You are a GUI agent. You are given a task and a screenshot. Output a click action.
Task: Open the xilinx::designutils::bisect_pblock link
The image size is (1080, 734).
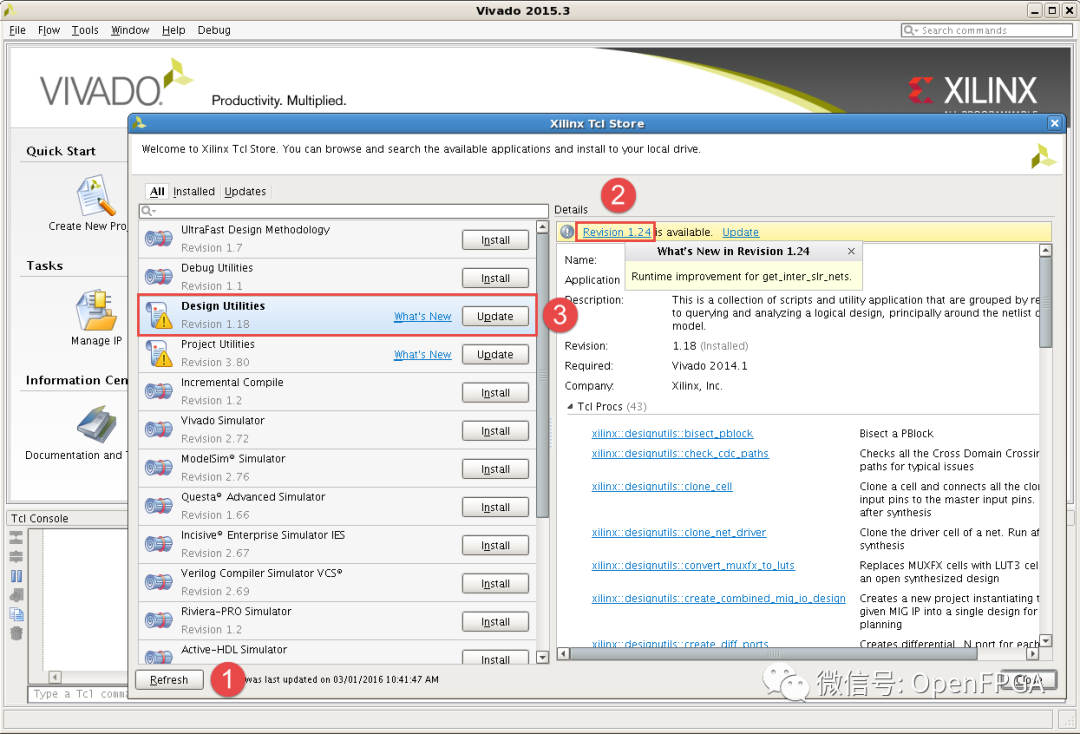[672, 434]
